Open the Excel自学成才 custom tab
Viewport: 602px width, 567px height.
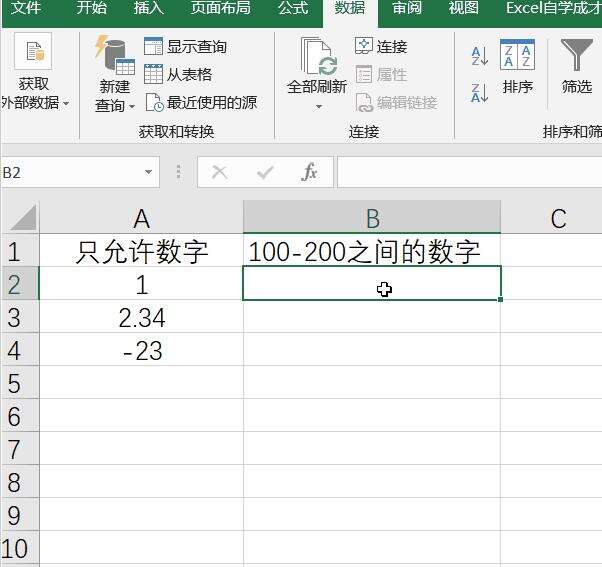553,8
